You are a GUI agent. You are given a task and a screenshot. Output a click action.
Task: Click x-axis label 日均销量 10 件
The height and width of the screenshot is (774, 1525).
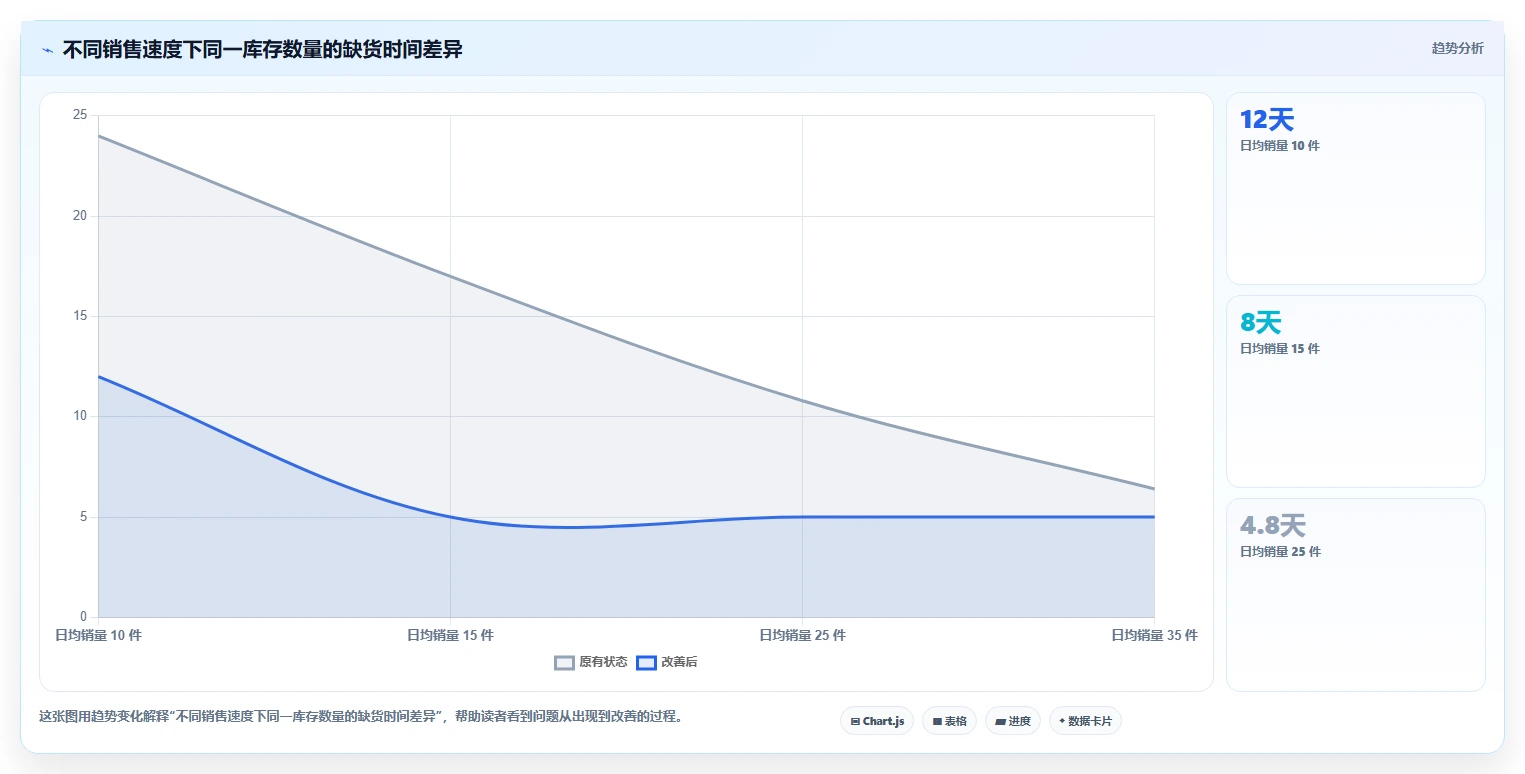[x=98, y=635]
